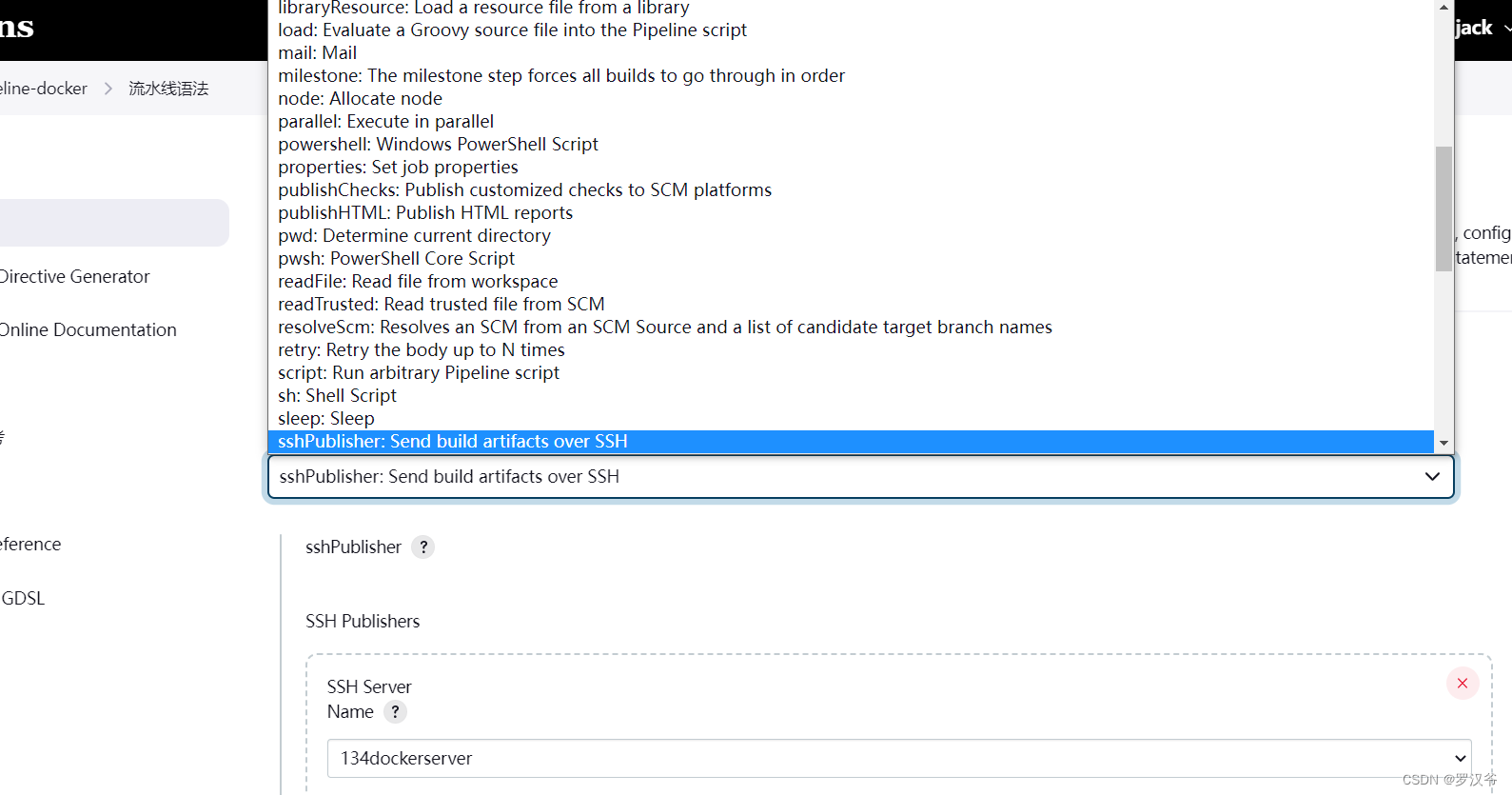
Task: Pick 'sh: Shell Script' option
Action: pyautogui.click(x=851, y=396)
